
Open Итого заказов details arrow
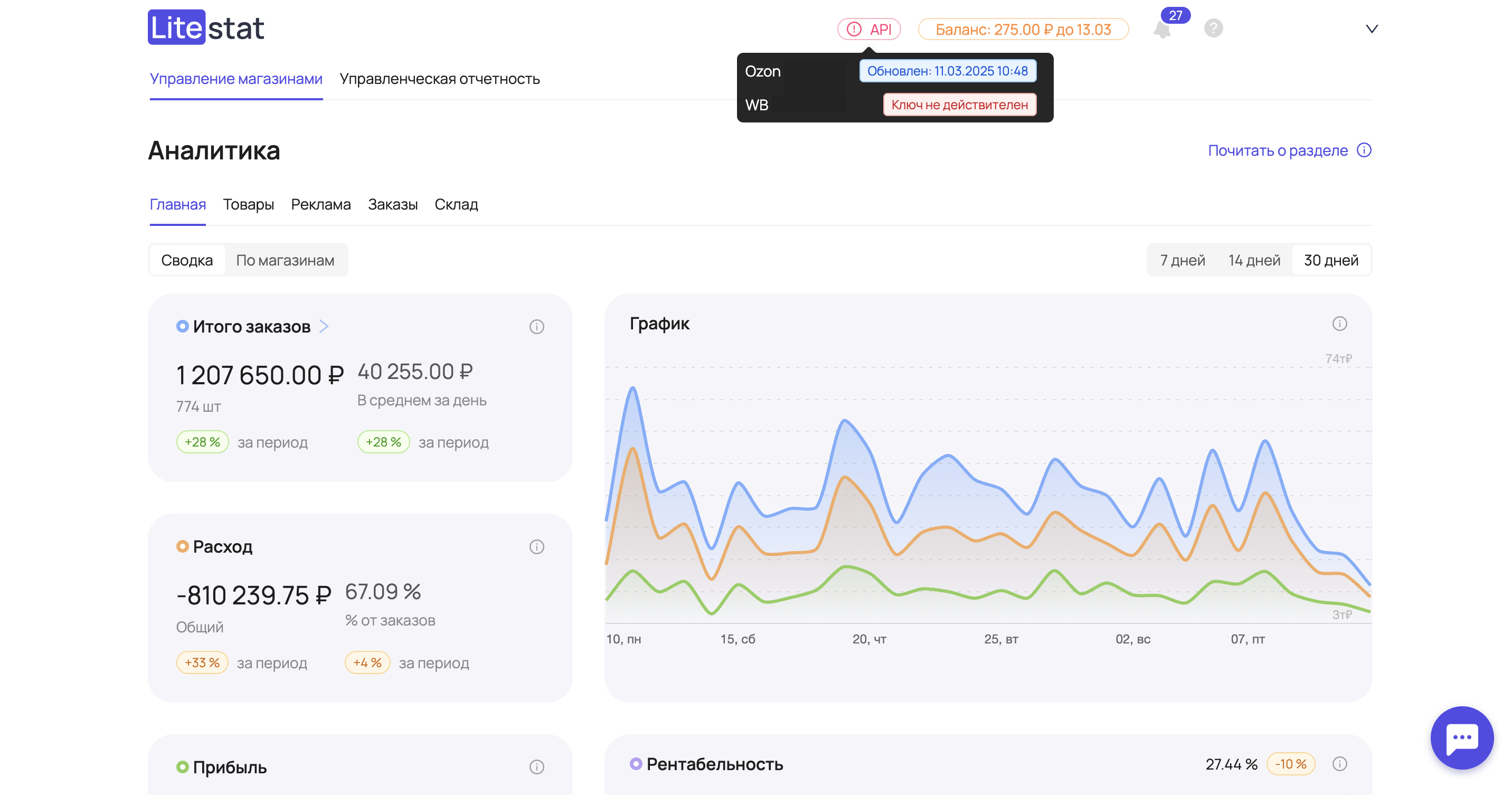coord(324,326)
